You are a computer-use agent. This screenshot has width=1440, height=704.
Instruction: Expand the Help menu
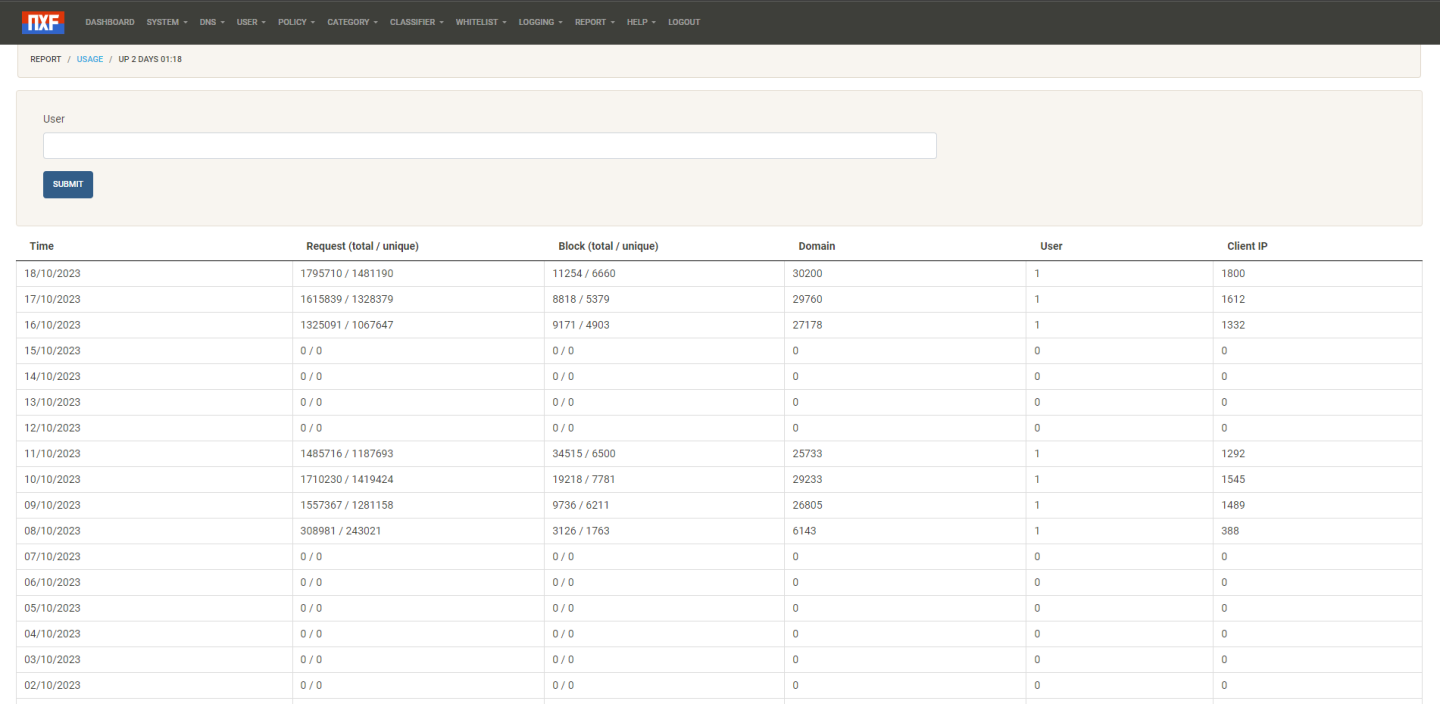pos(641,22)
